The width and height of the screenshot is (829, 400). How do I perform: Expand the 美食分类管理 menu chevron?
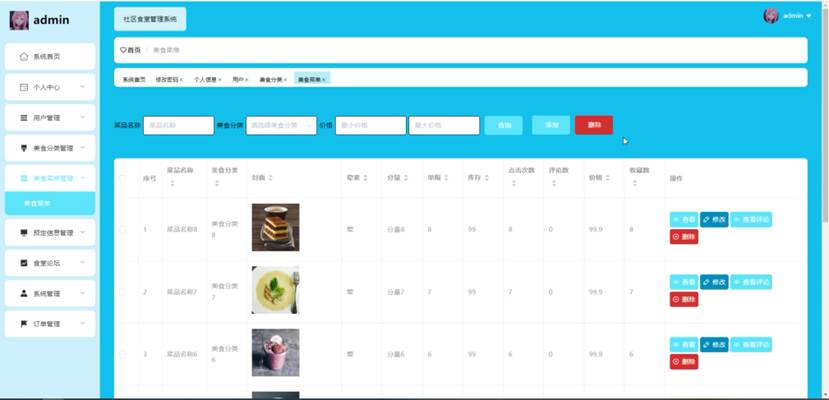coord(82,148)
